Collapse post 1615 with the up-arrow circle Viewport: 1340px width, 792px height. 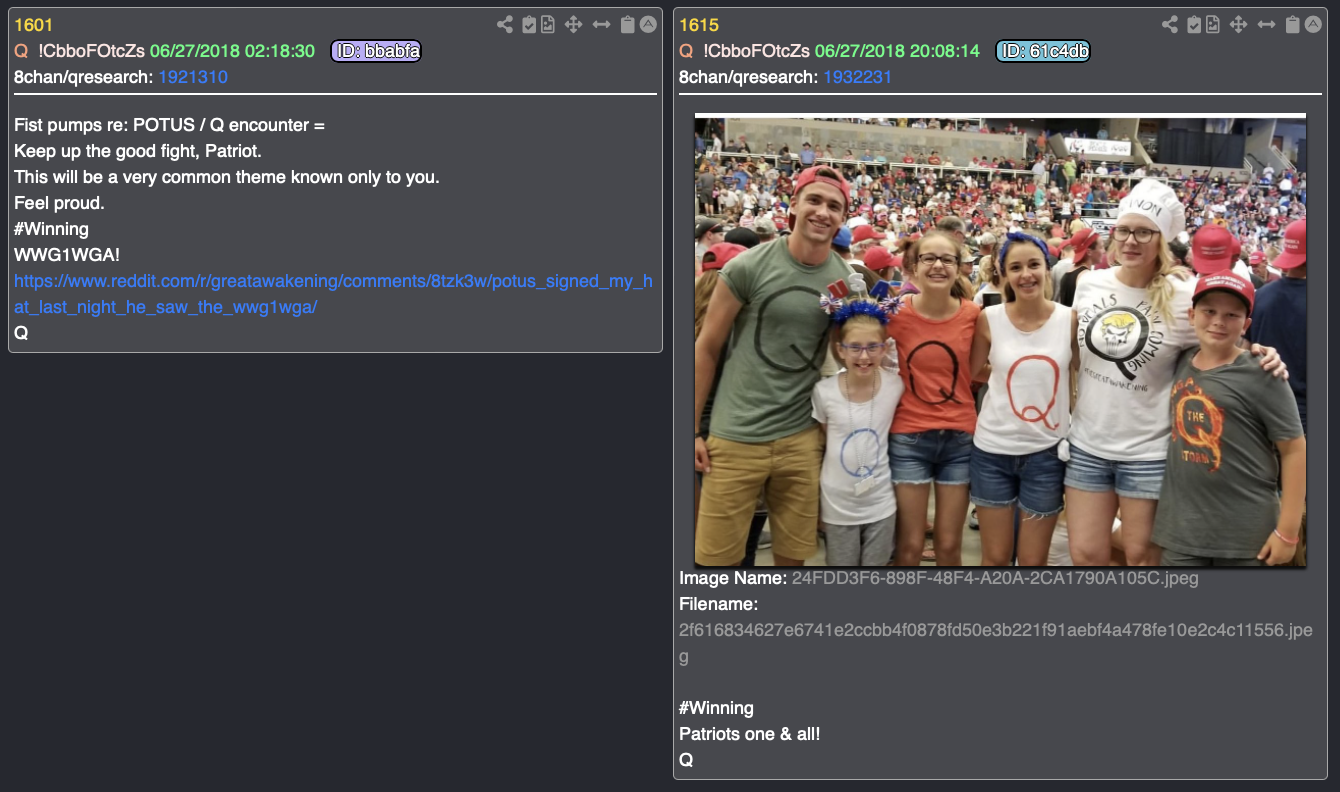coord(1313,25)
